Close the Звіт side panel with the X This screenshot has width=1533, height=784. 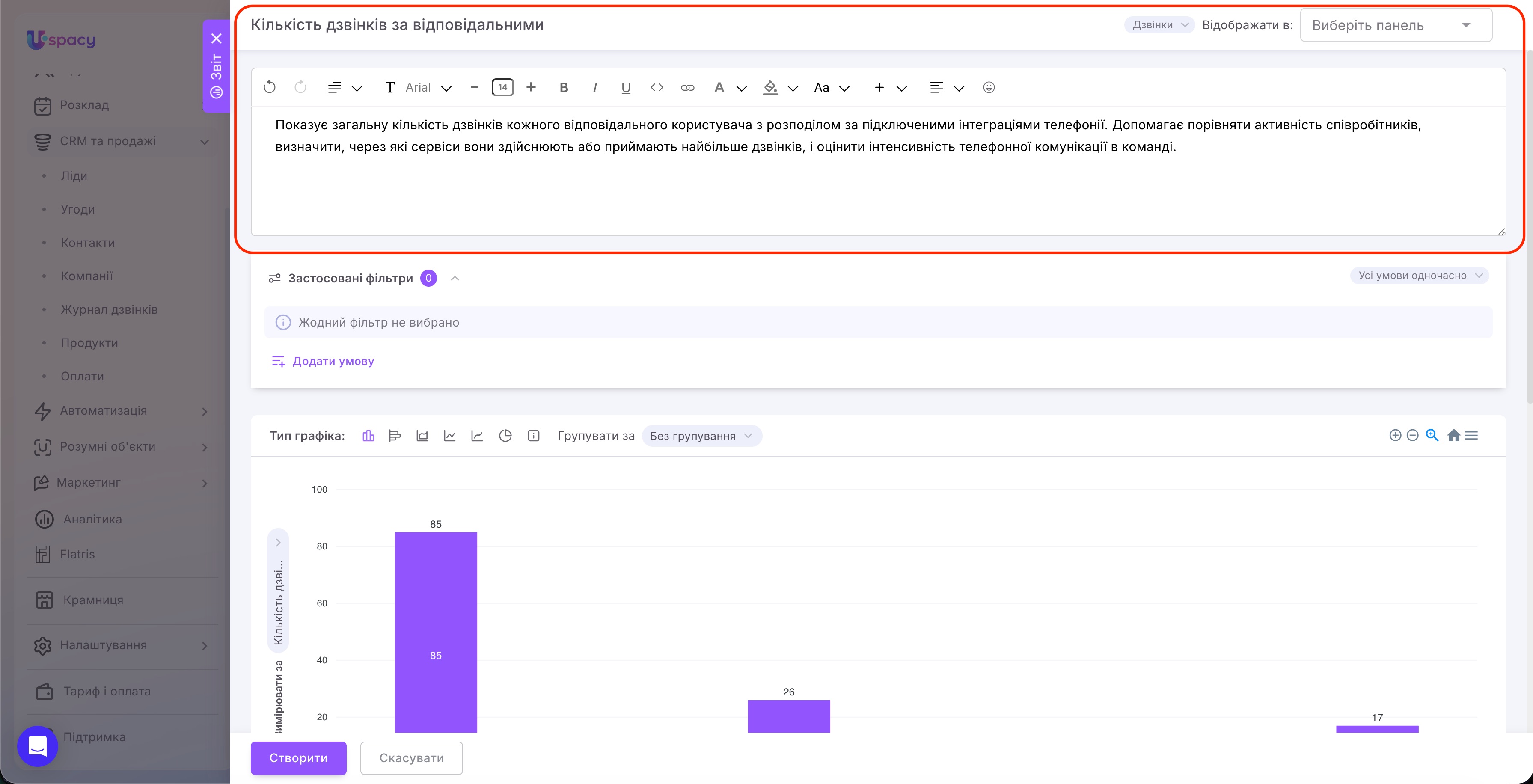click(217, 39)
